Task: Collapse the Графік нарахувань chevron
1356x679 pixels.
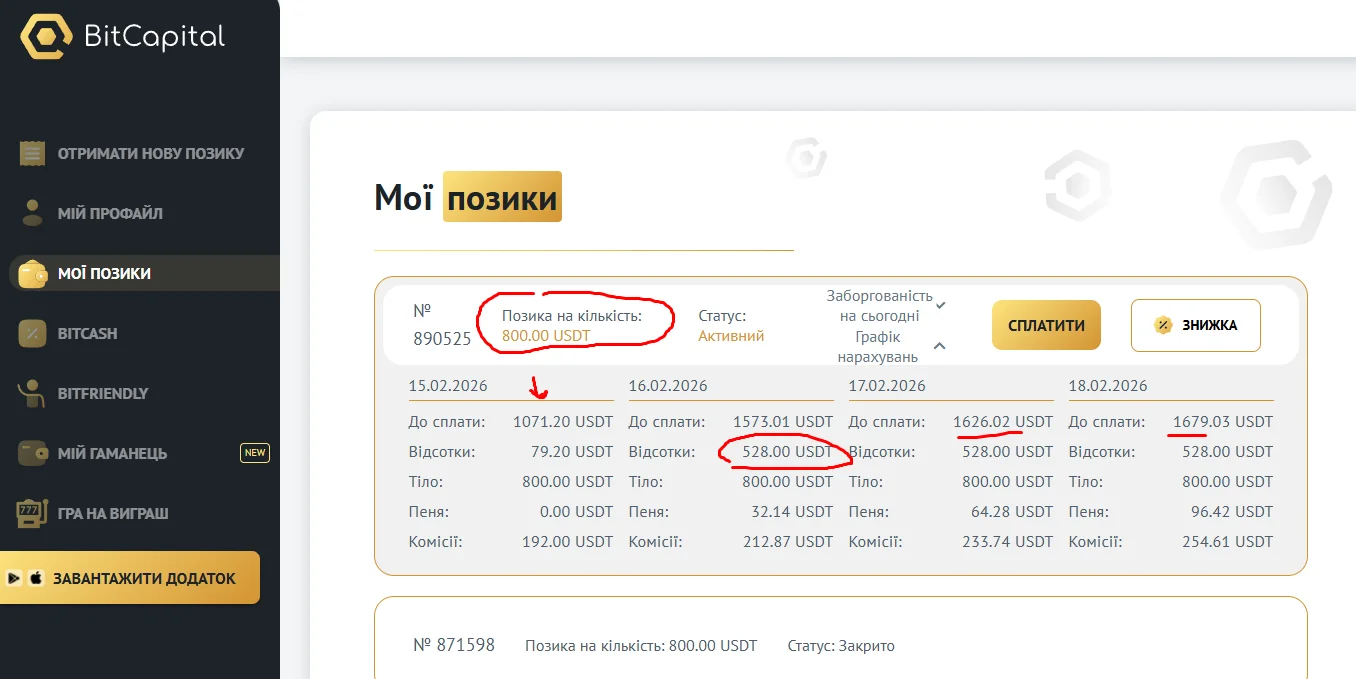Action: tap(940, 346)
